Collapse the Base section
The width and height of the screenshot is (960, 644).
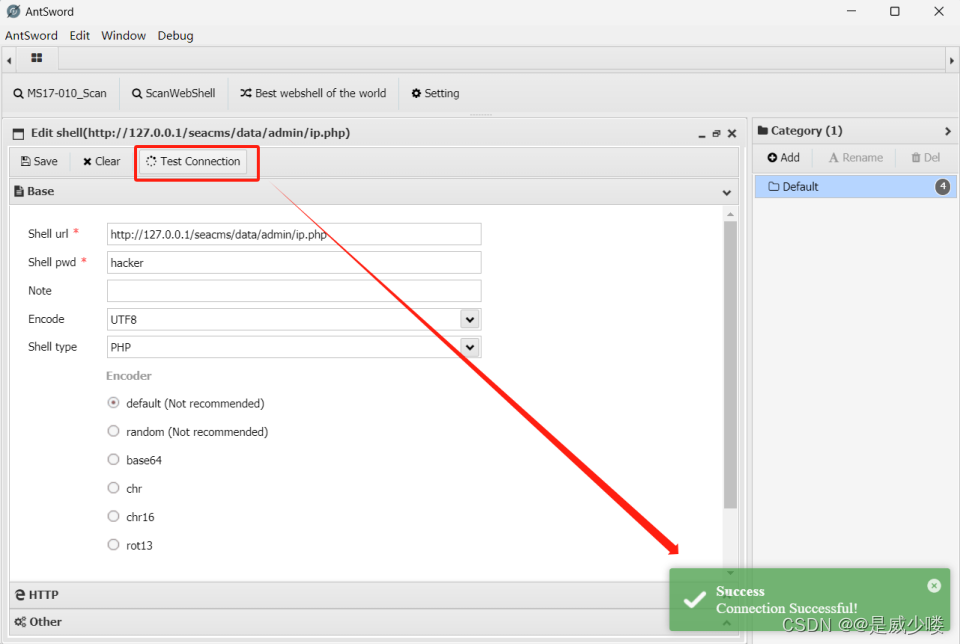(727, 191)
